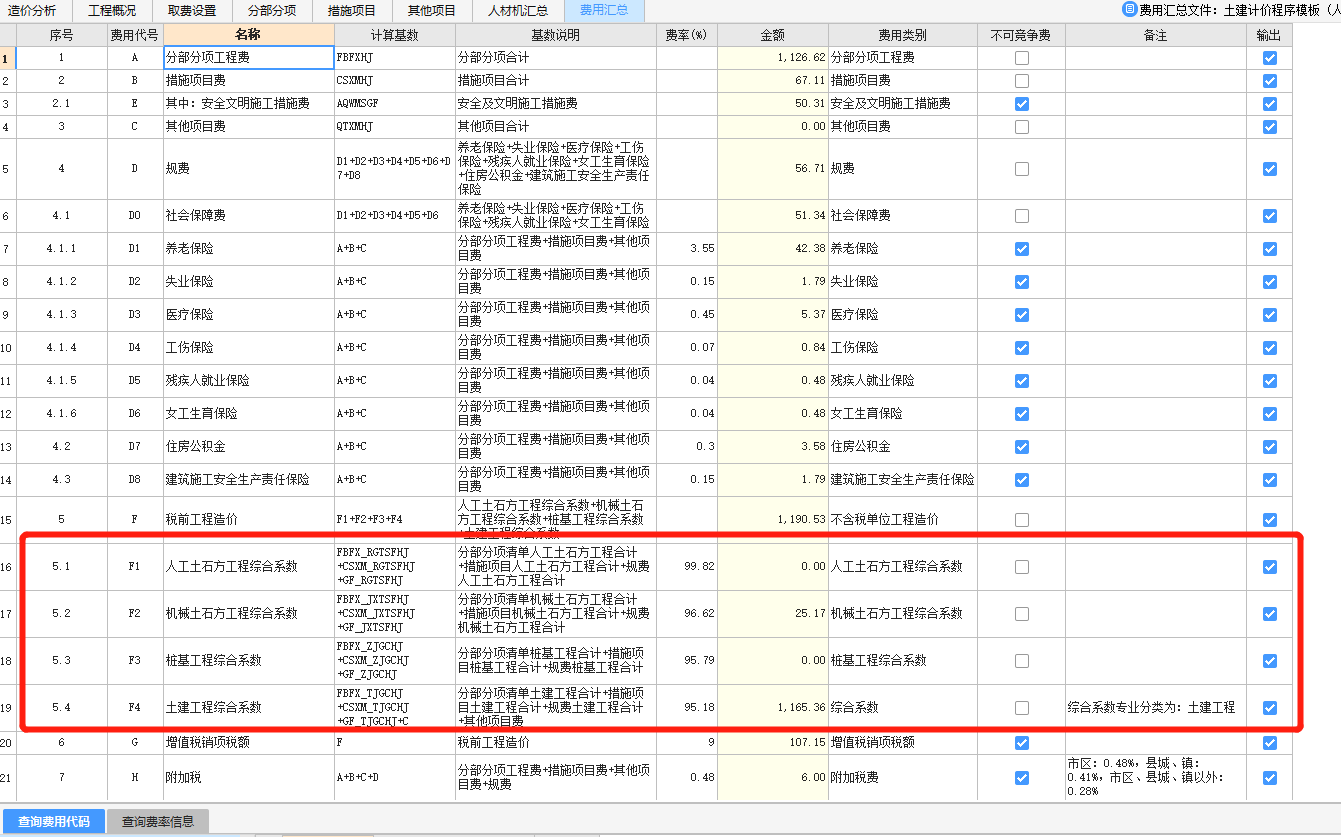
Task: Click the FBFXHJ calculation base cell
Action: 394,58
